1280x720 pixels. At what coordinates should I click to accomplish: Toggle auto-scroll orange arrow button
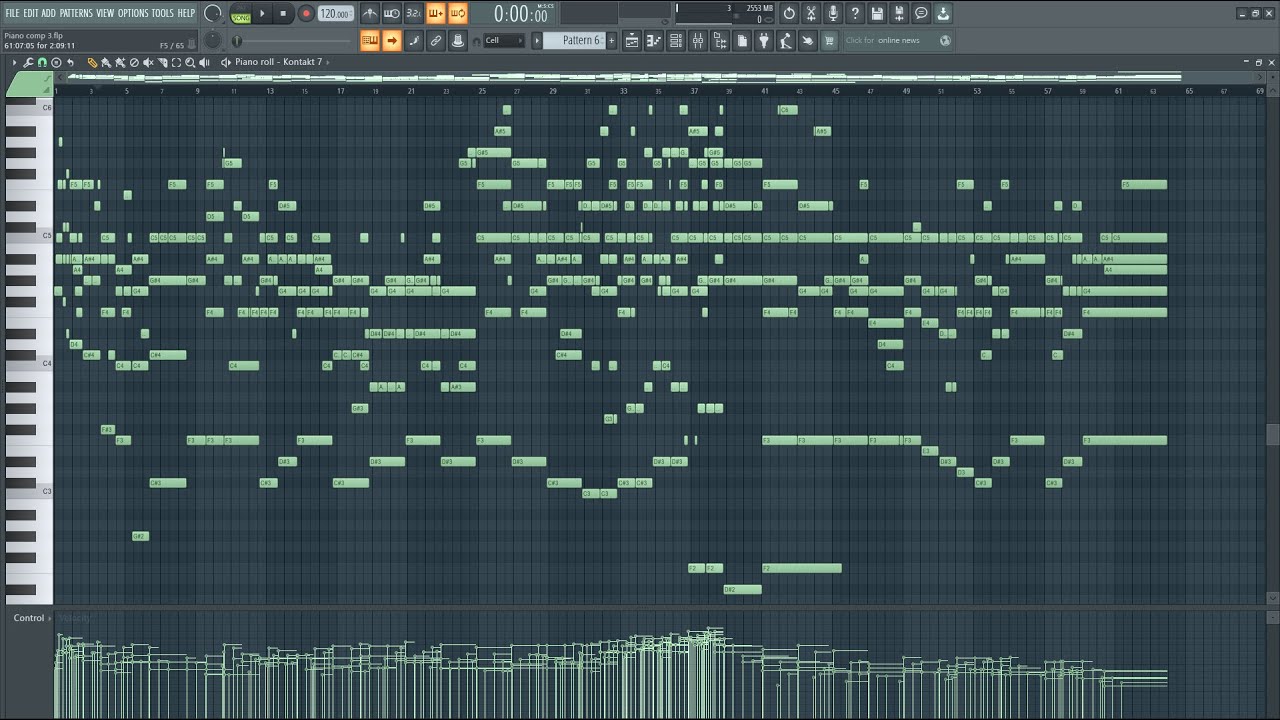coord(392,41)
